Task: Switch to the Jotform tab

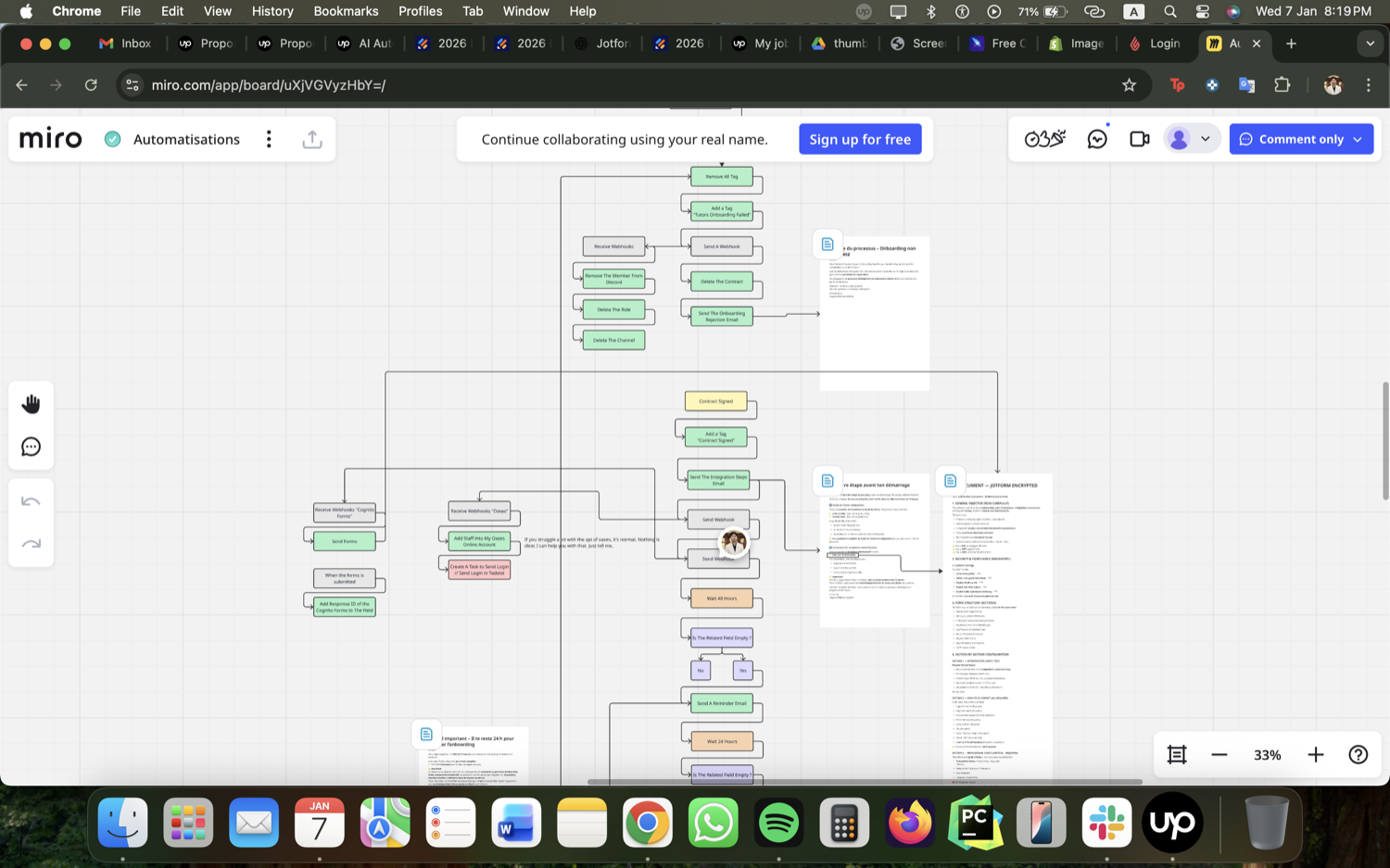Action: click(x=602, y=44)
